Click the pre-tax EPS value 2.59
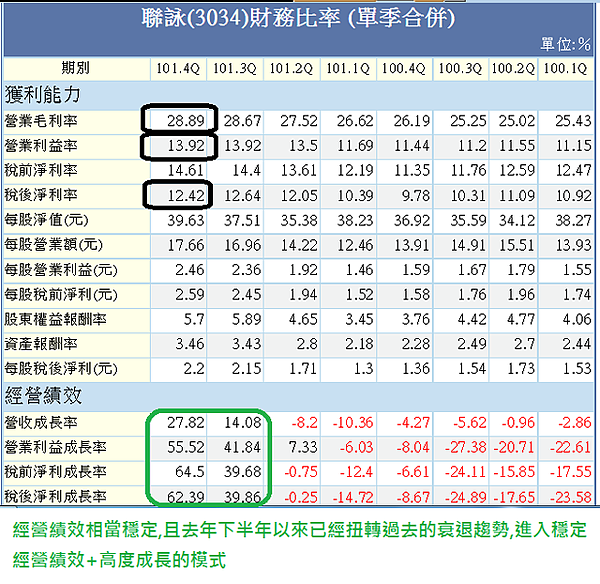Image resolution: width=600 pixels, height=584 pixels. click(190, 295)
